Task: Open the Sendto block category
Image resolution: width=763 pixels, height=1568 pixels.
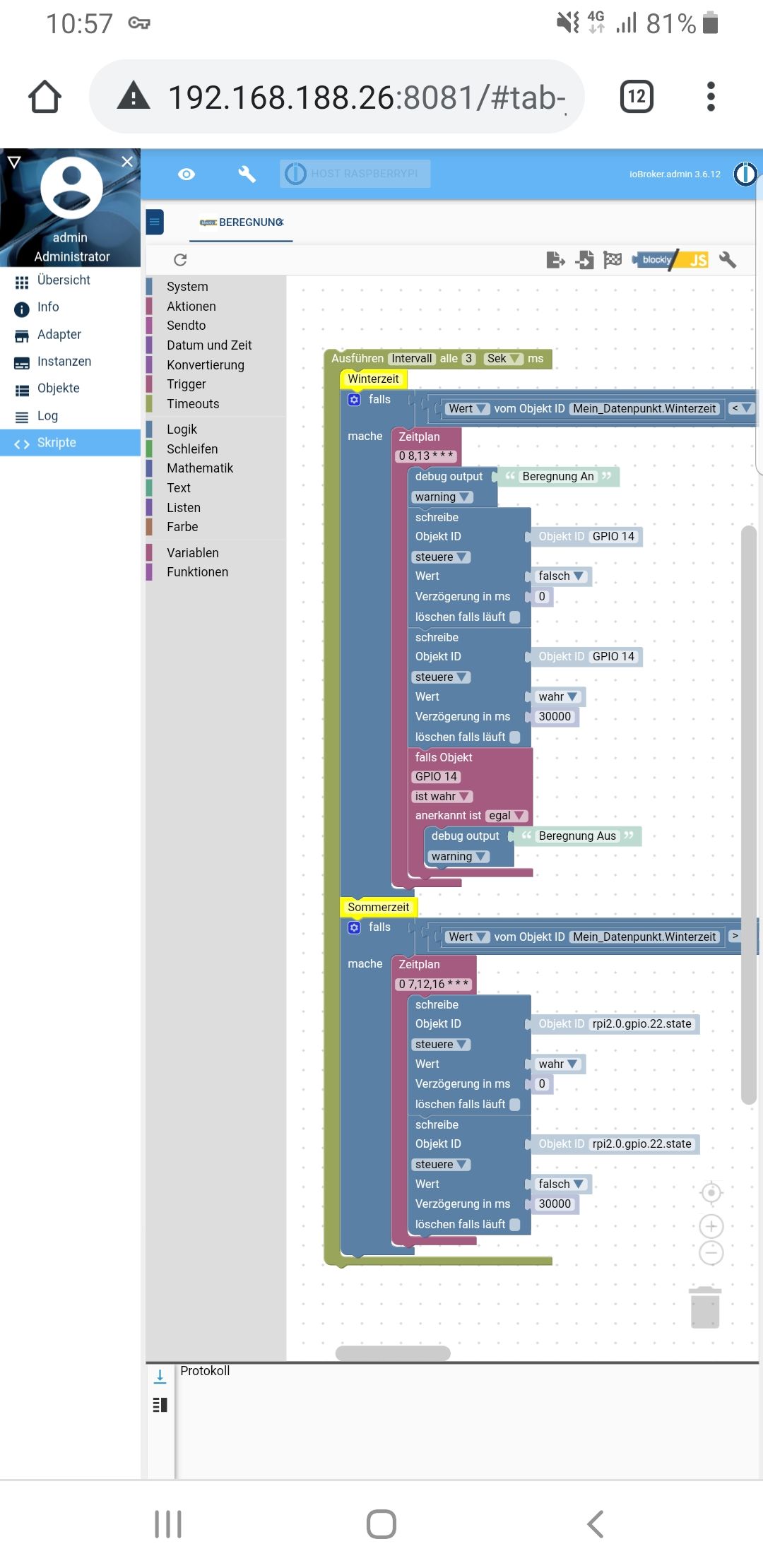Action: point(187,326)
